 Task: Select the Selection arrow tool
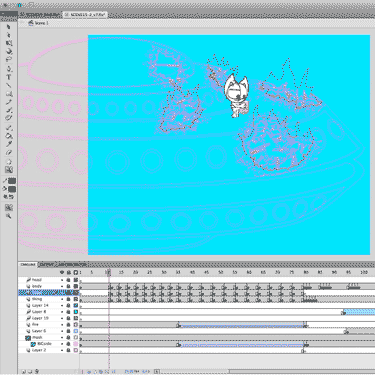click(9, 27)
